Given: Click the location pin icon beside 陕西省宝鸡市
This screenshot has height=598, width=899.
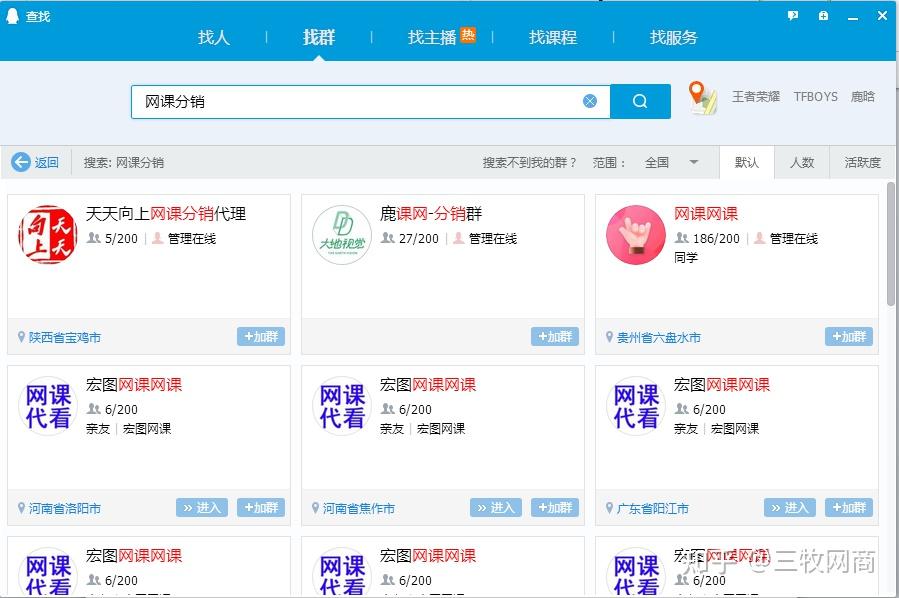Looking at the screenshot, I should tap(21, 337).
